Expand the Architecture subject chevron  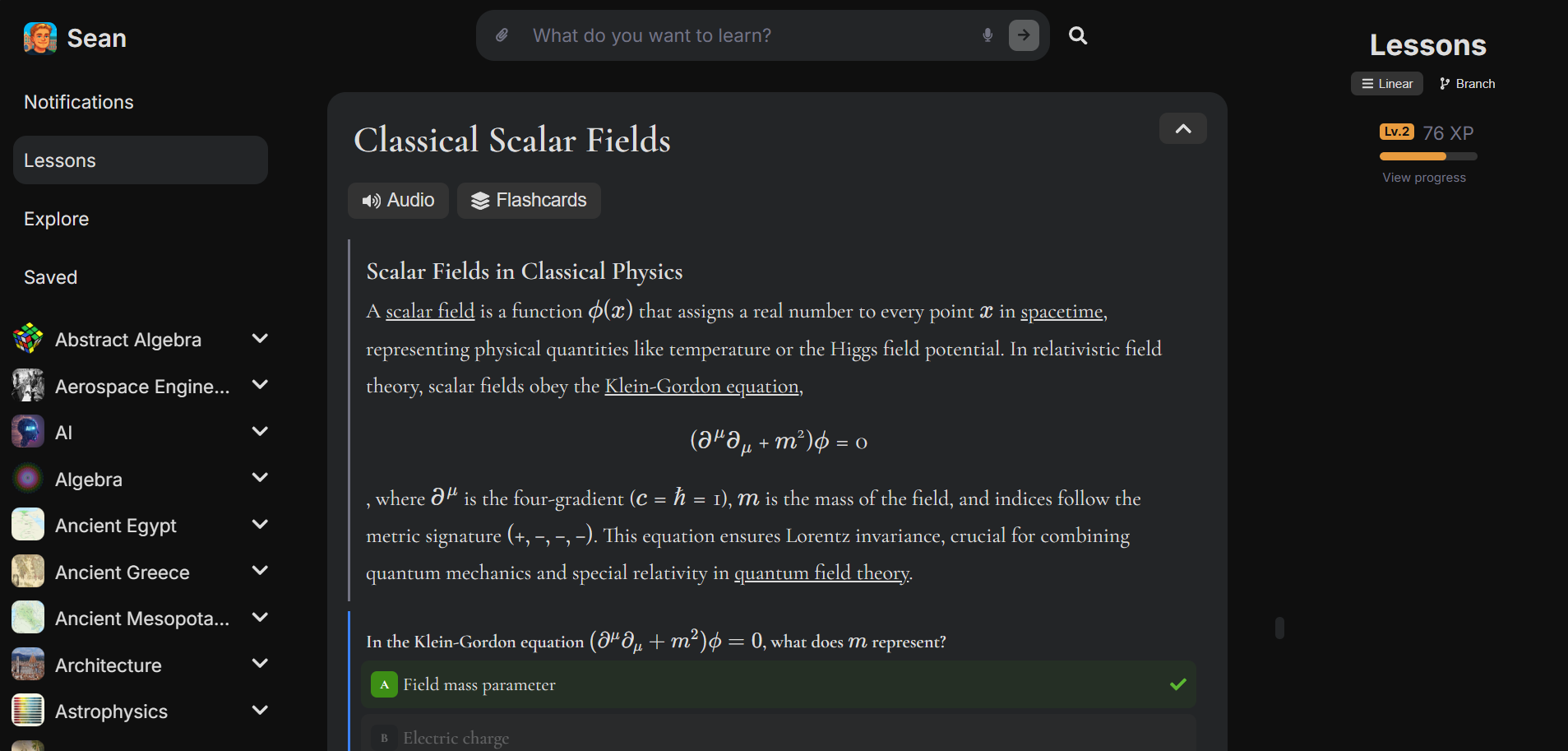point(260,664)
